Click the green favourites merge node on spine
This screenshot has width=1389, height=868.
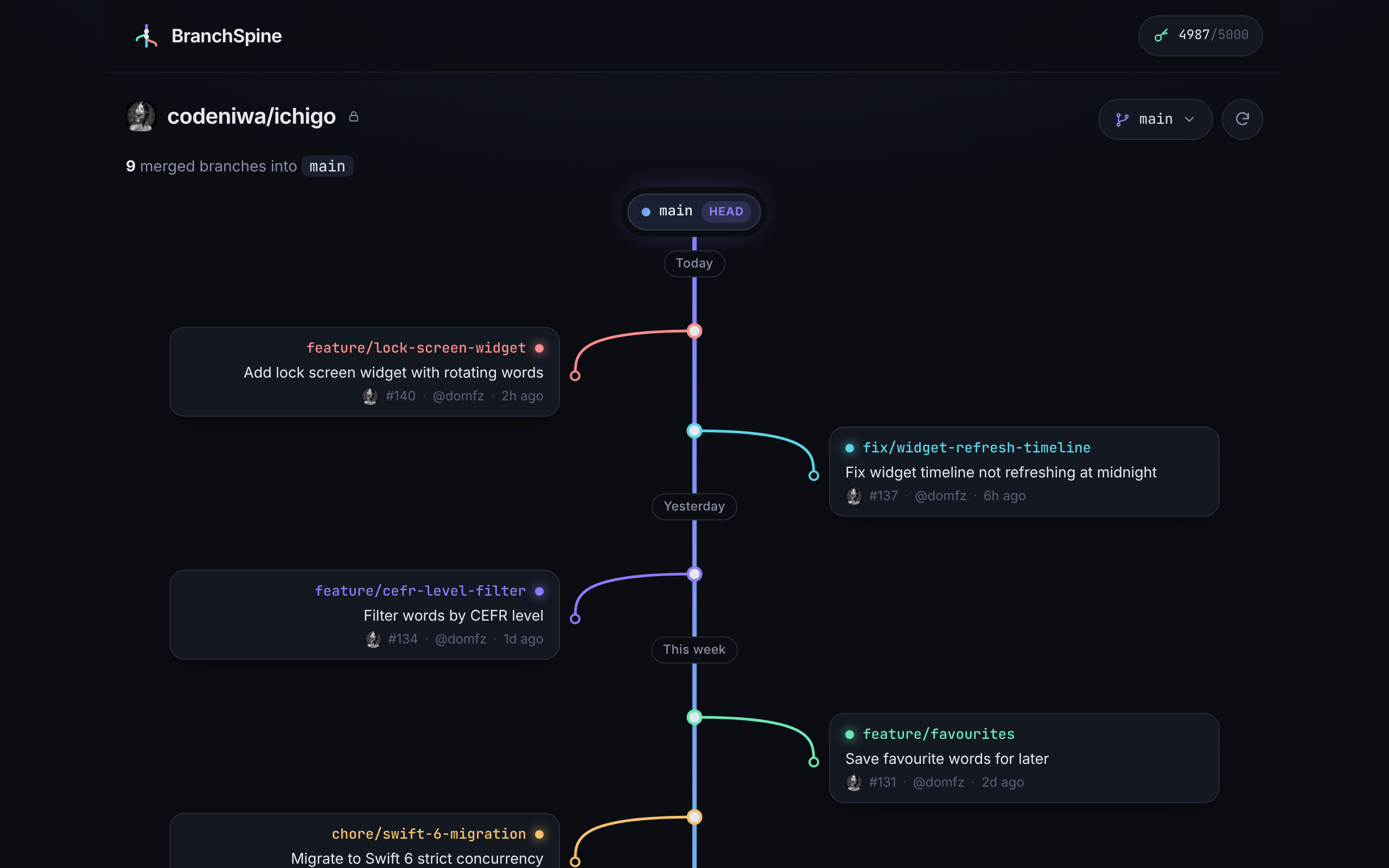tap(694, 717)
